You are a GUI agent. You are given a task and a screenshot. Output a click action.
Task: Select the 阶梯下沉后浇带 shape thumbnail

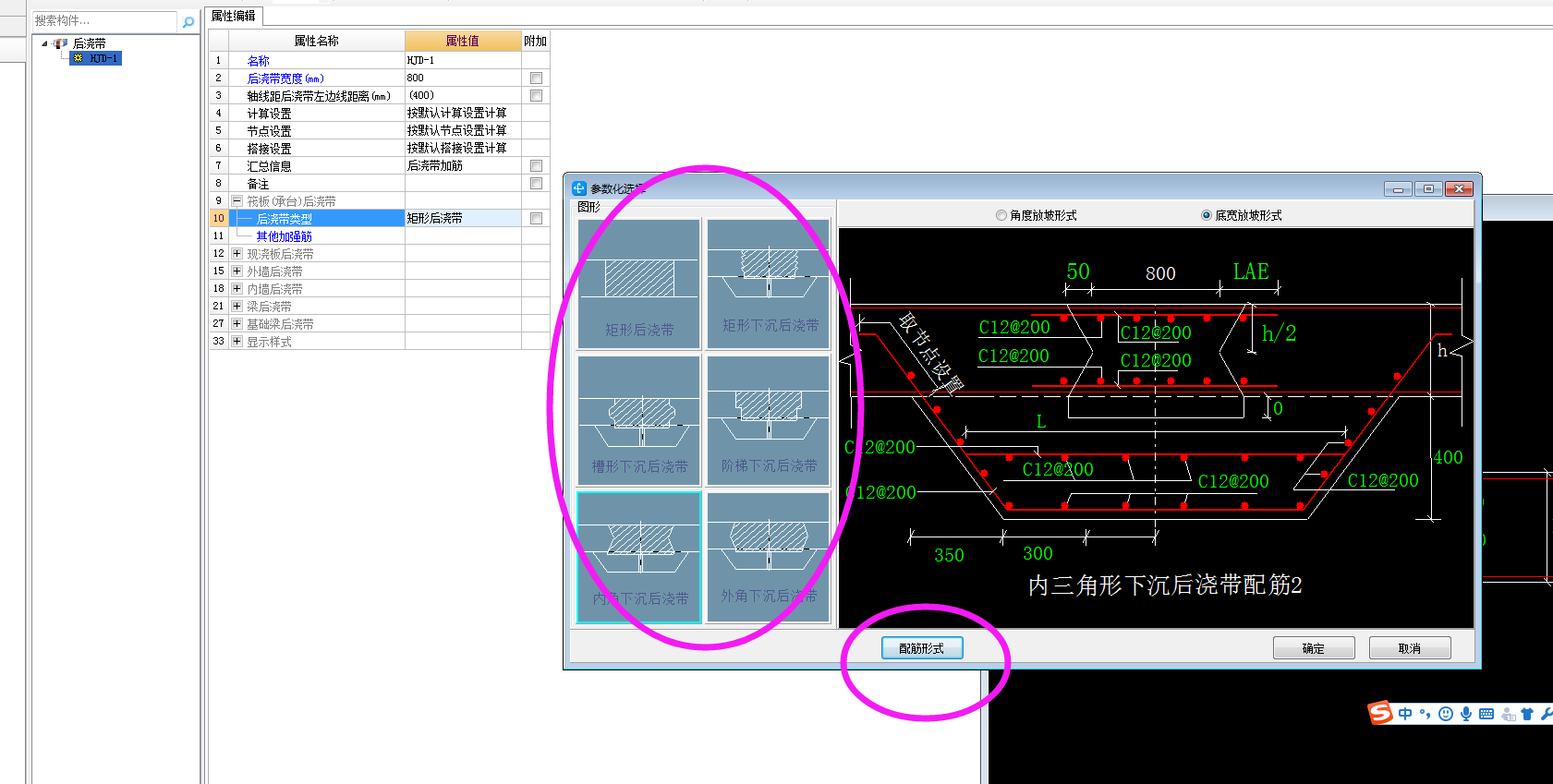(769, 421)
